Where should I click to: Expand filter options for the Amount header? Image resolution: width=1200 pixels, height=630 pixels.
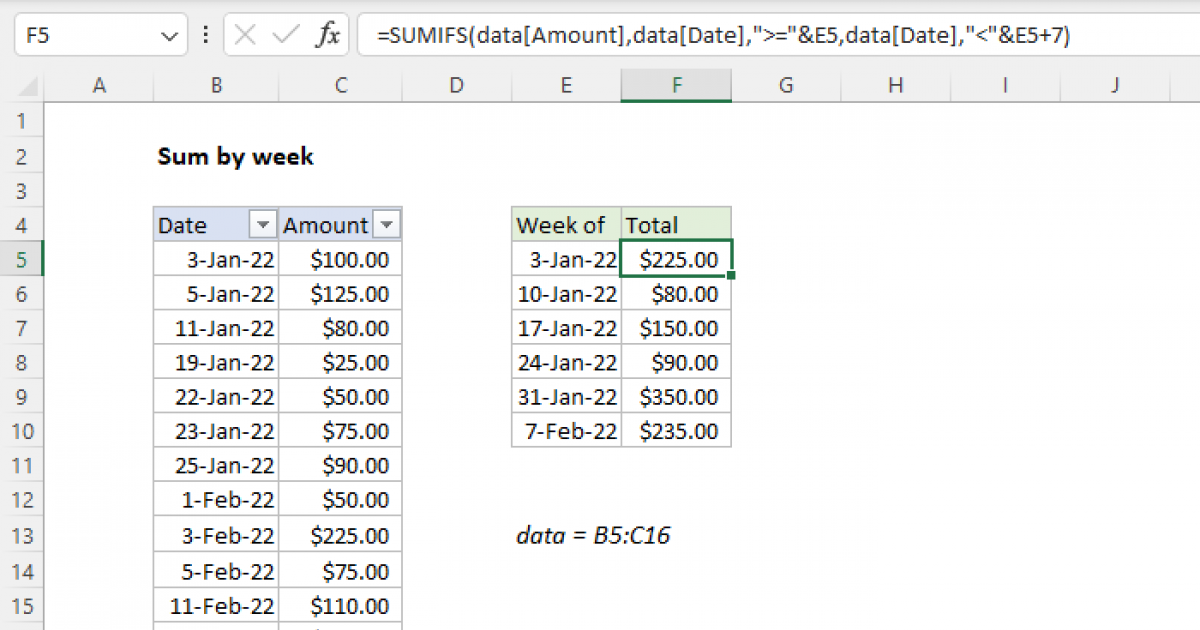(387, 224)
